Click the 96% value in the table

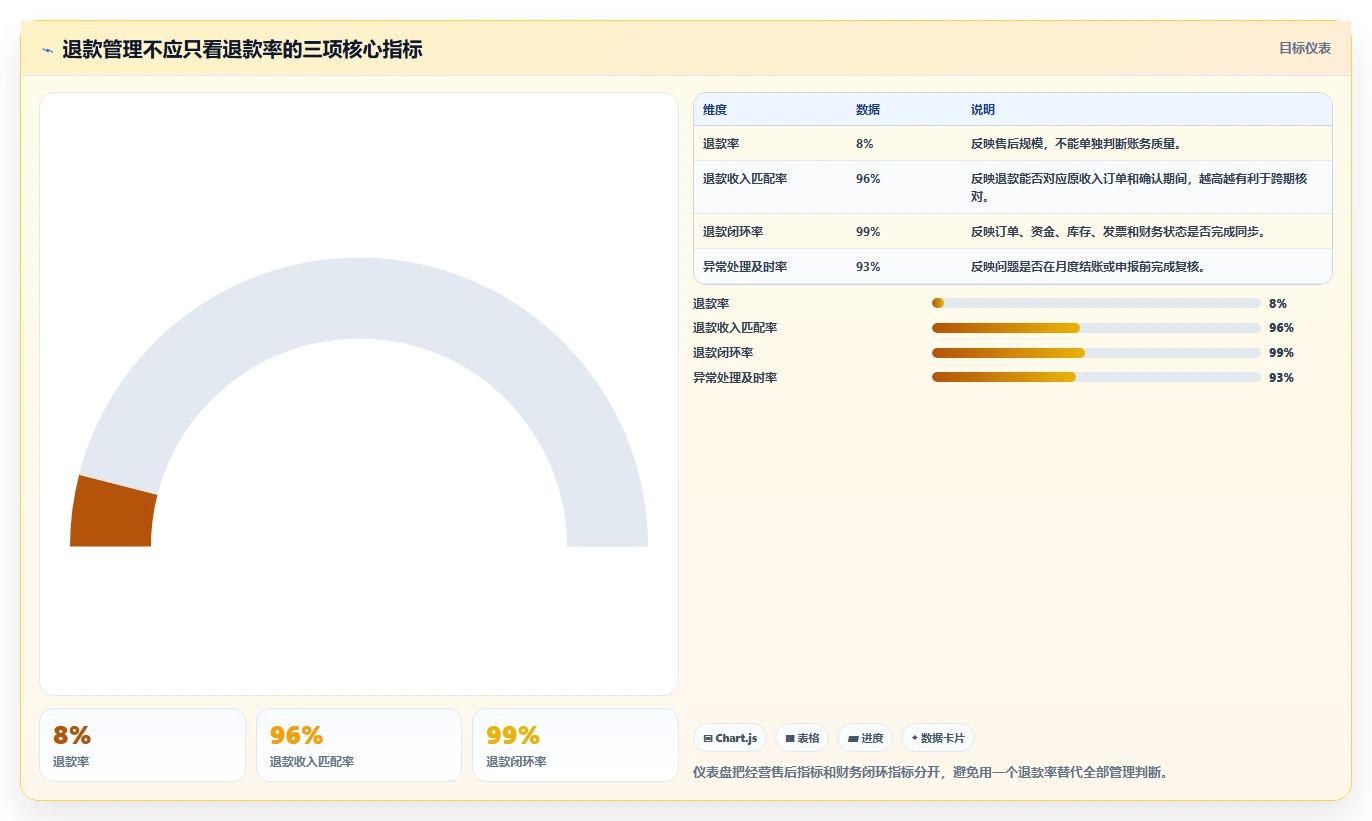868,179
